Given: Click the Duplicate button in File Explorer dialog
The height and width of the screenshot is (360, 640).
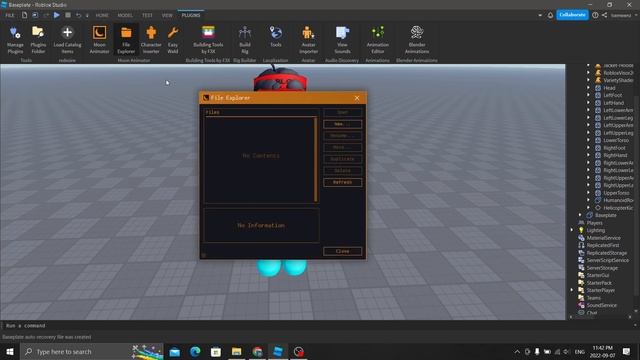Looking at the screenshot, I should pos(342,159).
